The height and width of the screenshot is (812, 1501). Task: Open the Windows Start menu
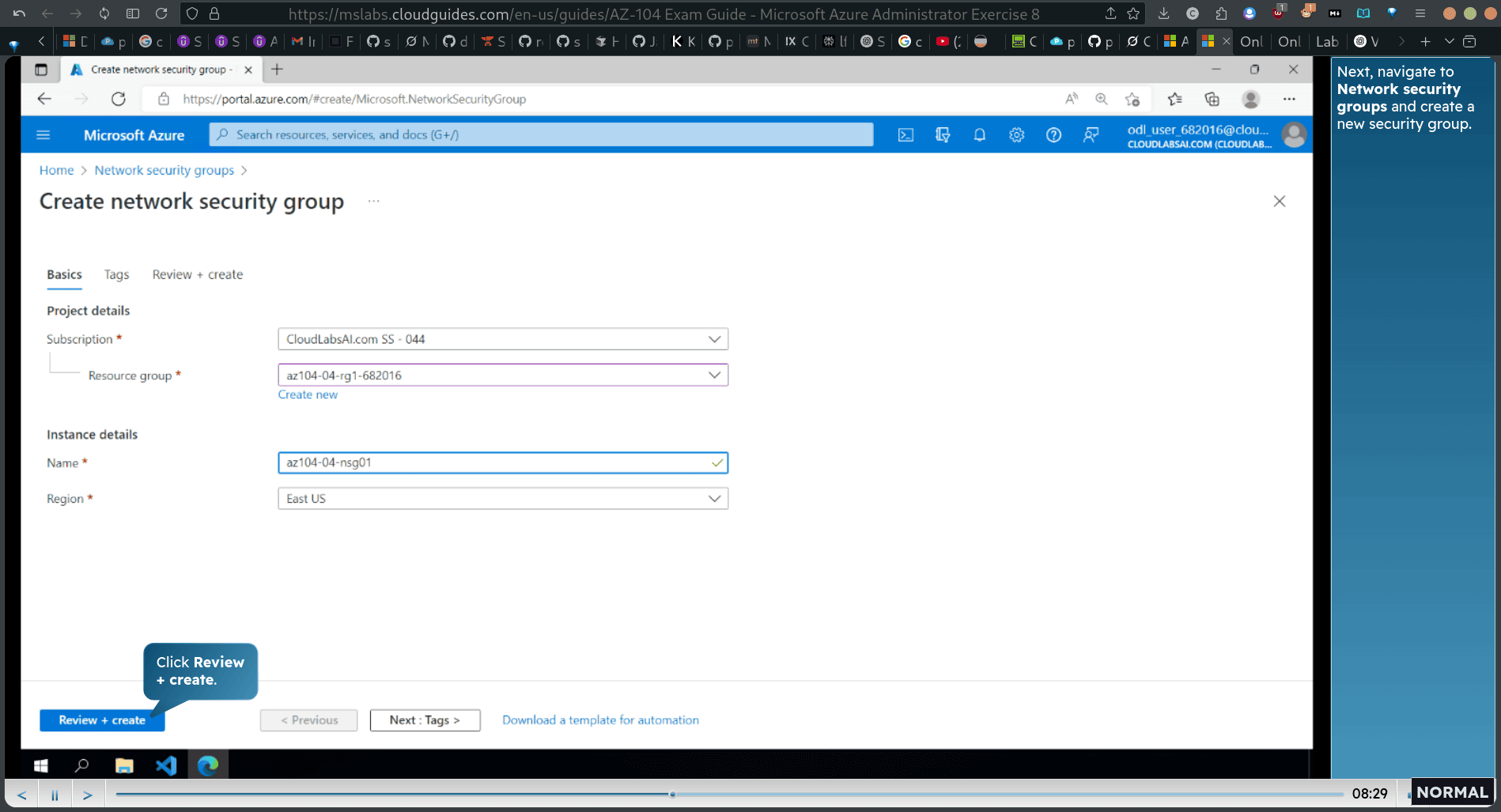click(x=41, y=765)
